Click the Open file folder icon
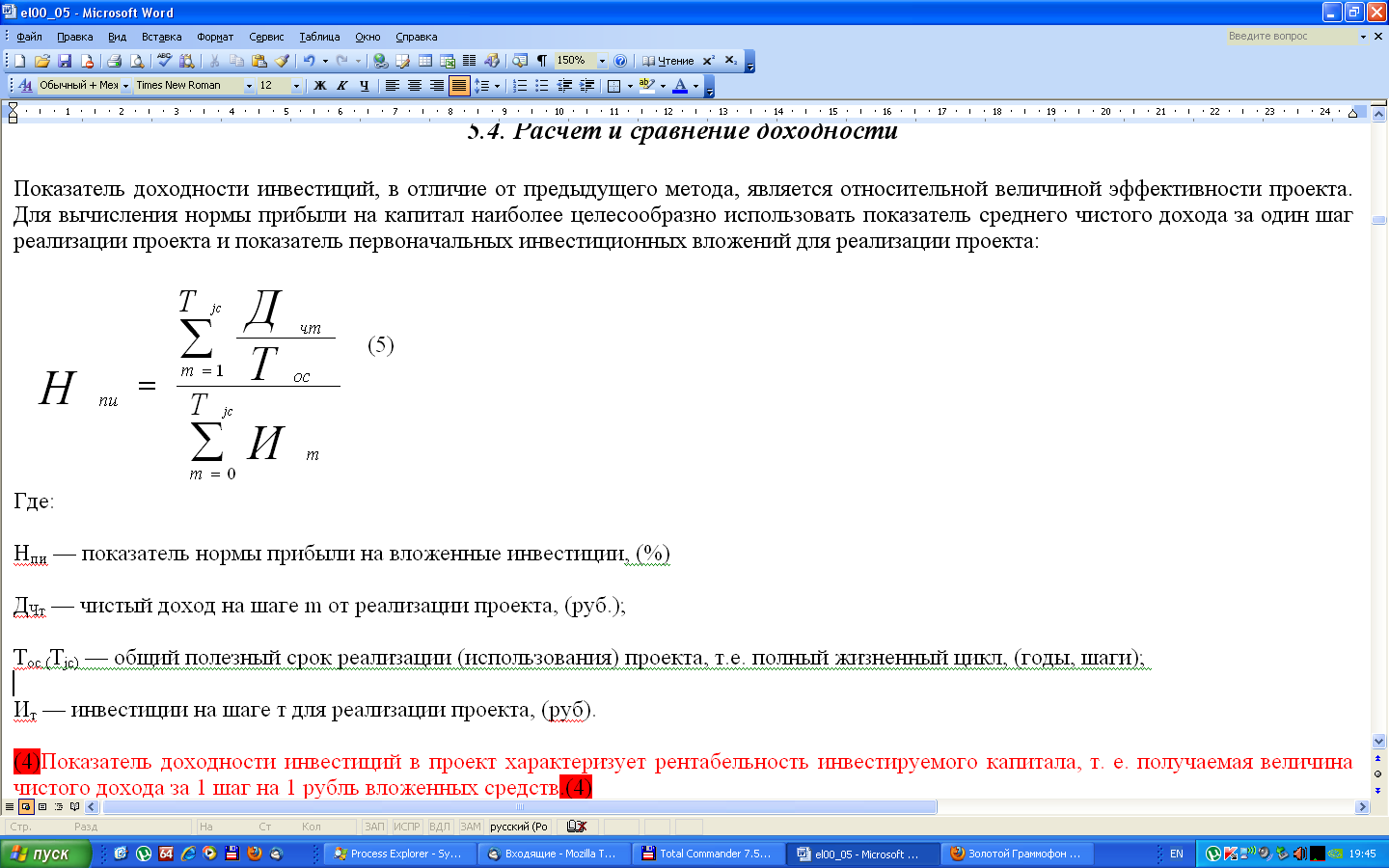This screenshot has width=1389, height=868. pos(42,61)
